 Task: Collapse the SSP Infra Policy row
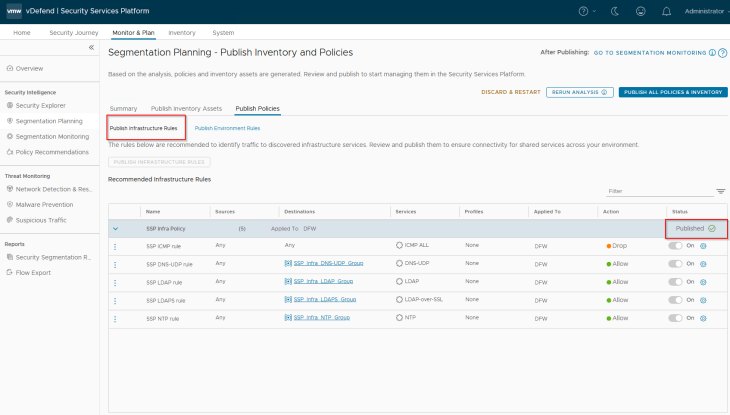click(x=115, y=228)
